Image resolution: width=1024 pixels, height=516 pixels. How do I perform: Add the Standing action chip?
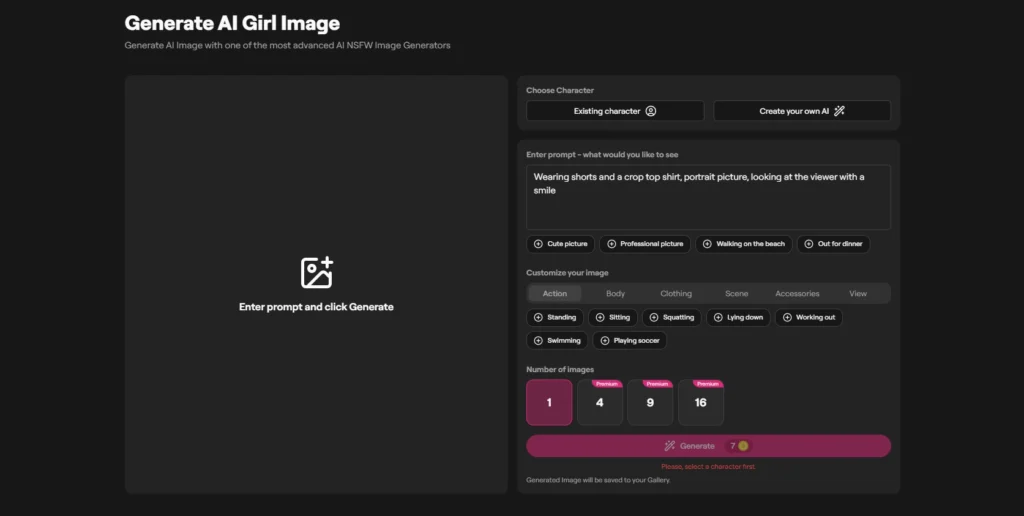[555, 317]
